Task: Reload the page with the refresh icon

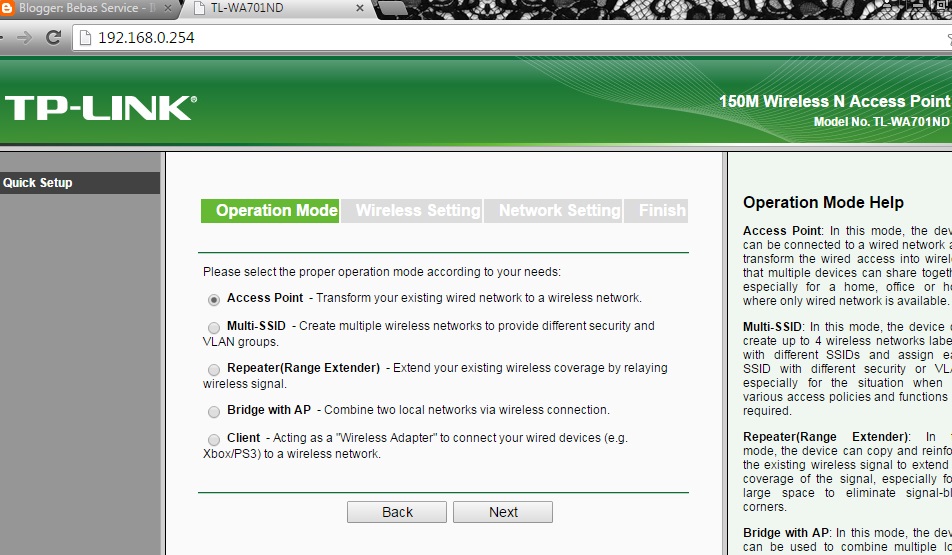Action: click(53, 38)
